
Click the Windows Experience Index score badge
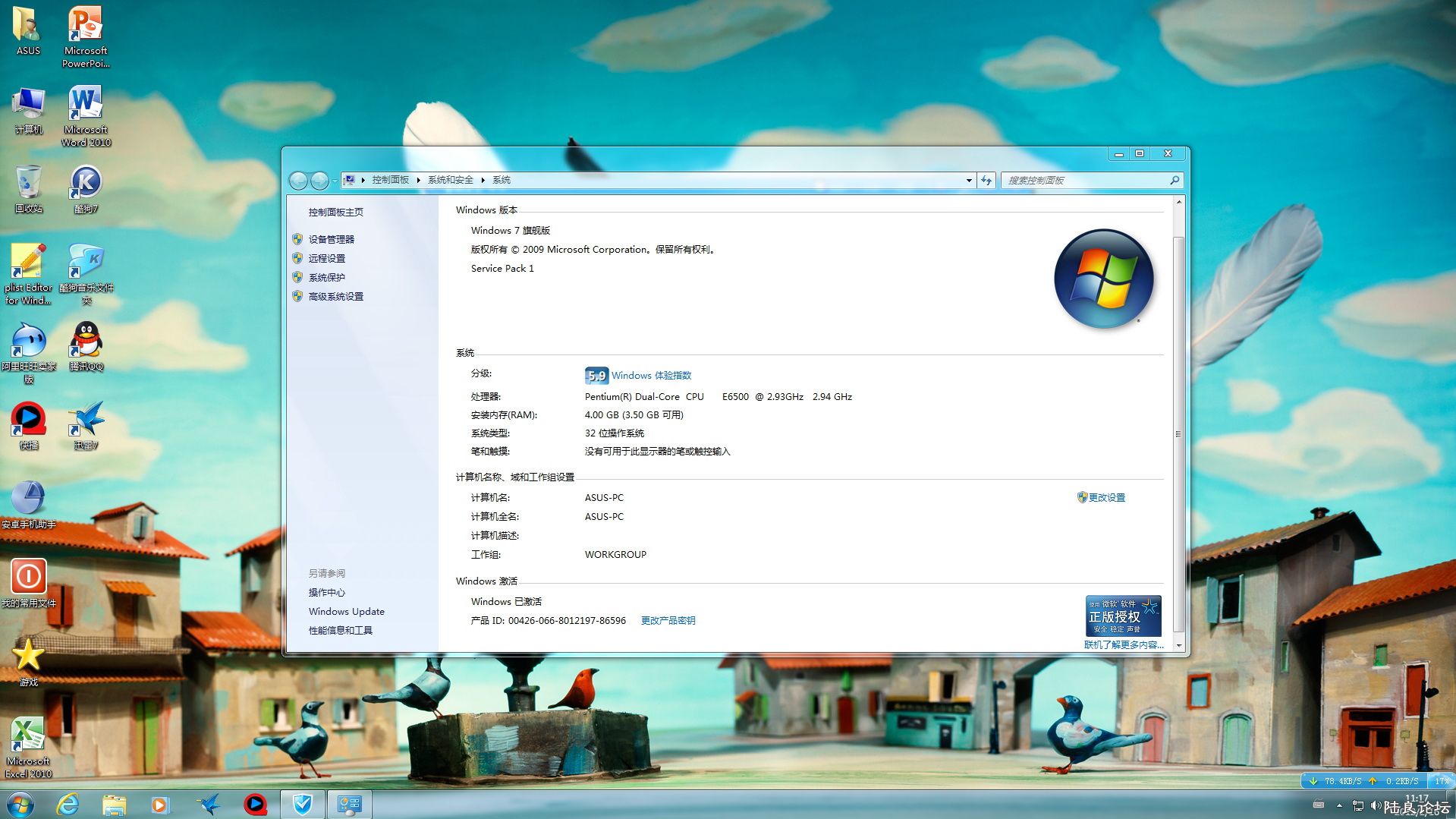[x=596, y=376]
